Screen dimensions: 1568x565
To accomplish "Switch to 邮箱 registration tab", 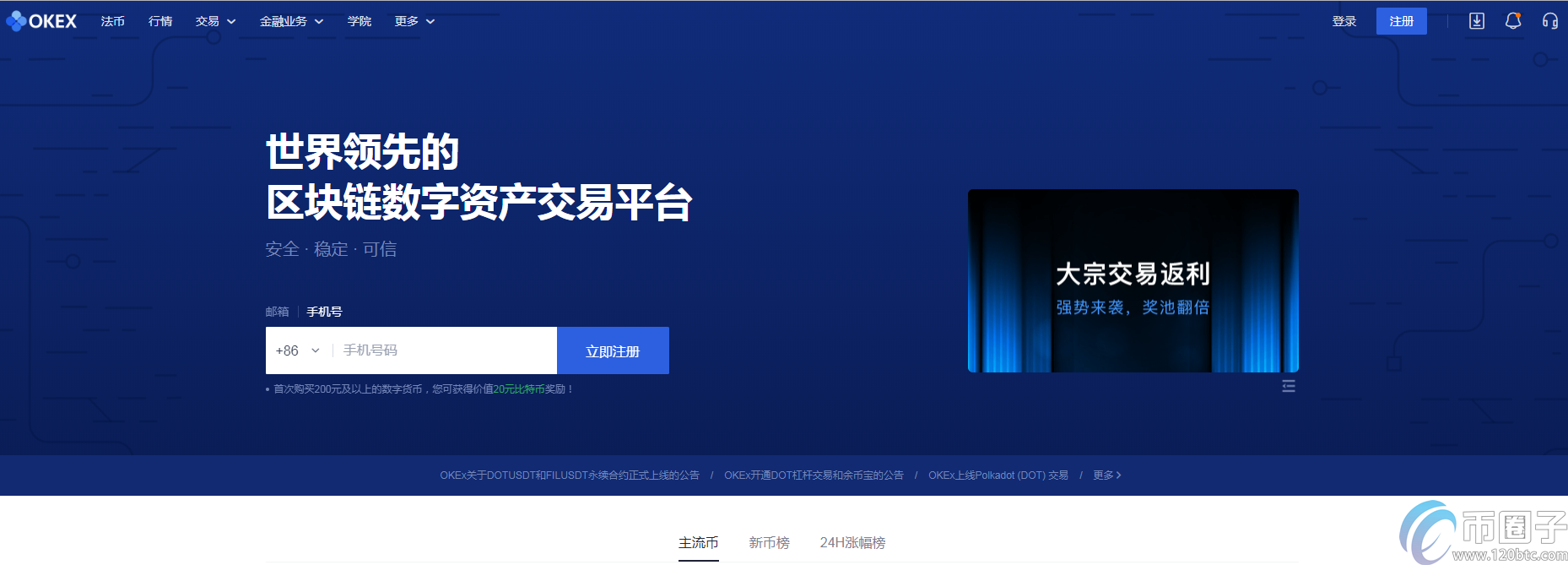I will pyautogui.click(x=277, y=312).
